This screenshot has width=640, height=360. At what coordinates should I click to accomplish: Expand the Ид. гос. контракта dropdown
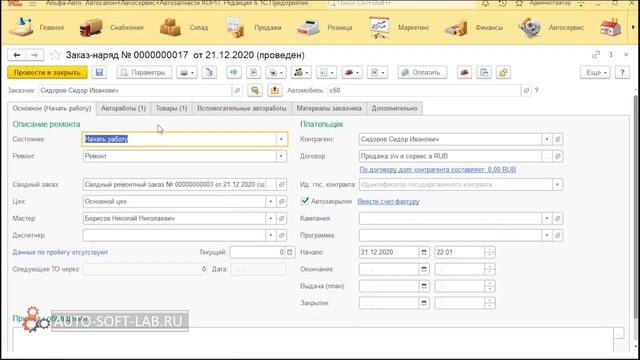[x=557, y=184]
